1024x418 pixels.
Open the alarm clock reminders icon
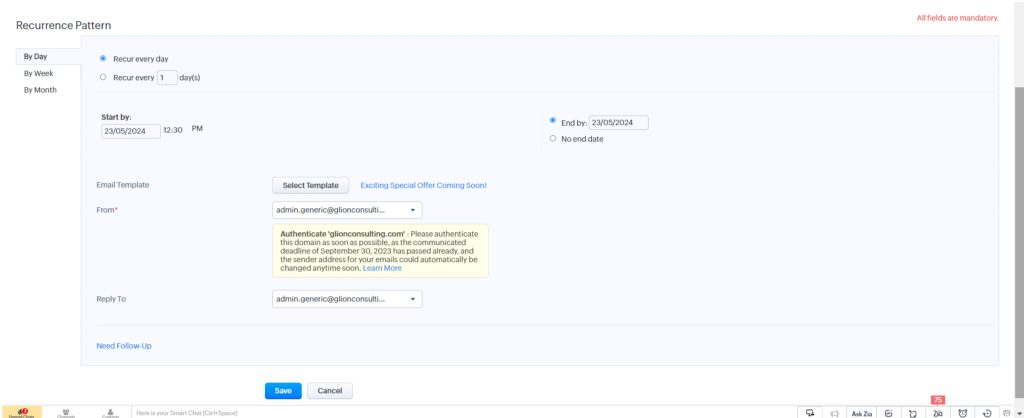(x=963, y=413)
